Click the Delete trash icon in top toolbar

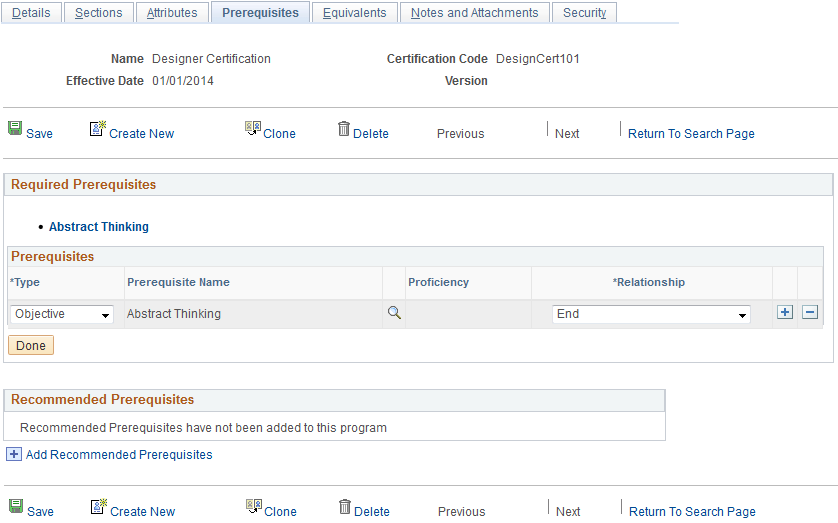pyautogui.click(x=344, y=128)
